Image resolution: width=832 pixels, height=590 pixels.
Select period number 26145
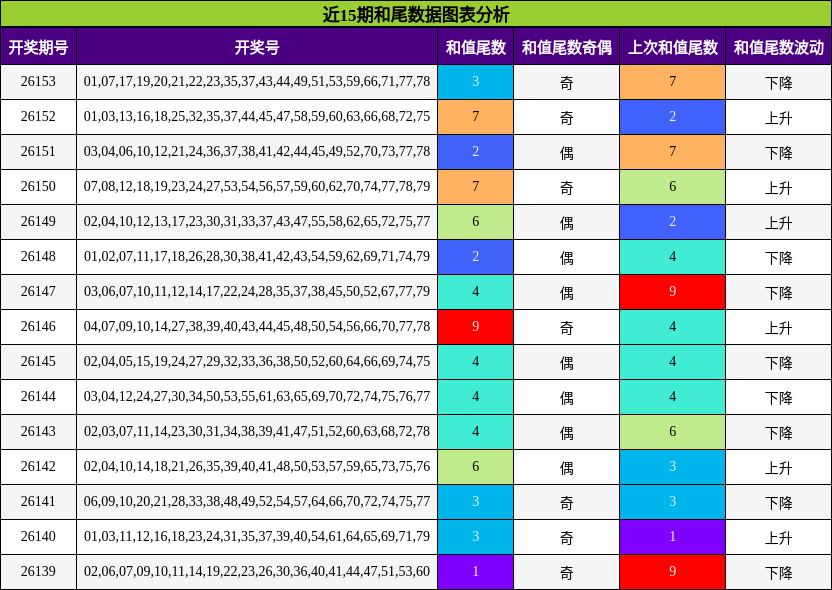click(38, 362)
